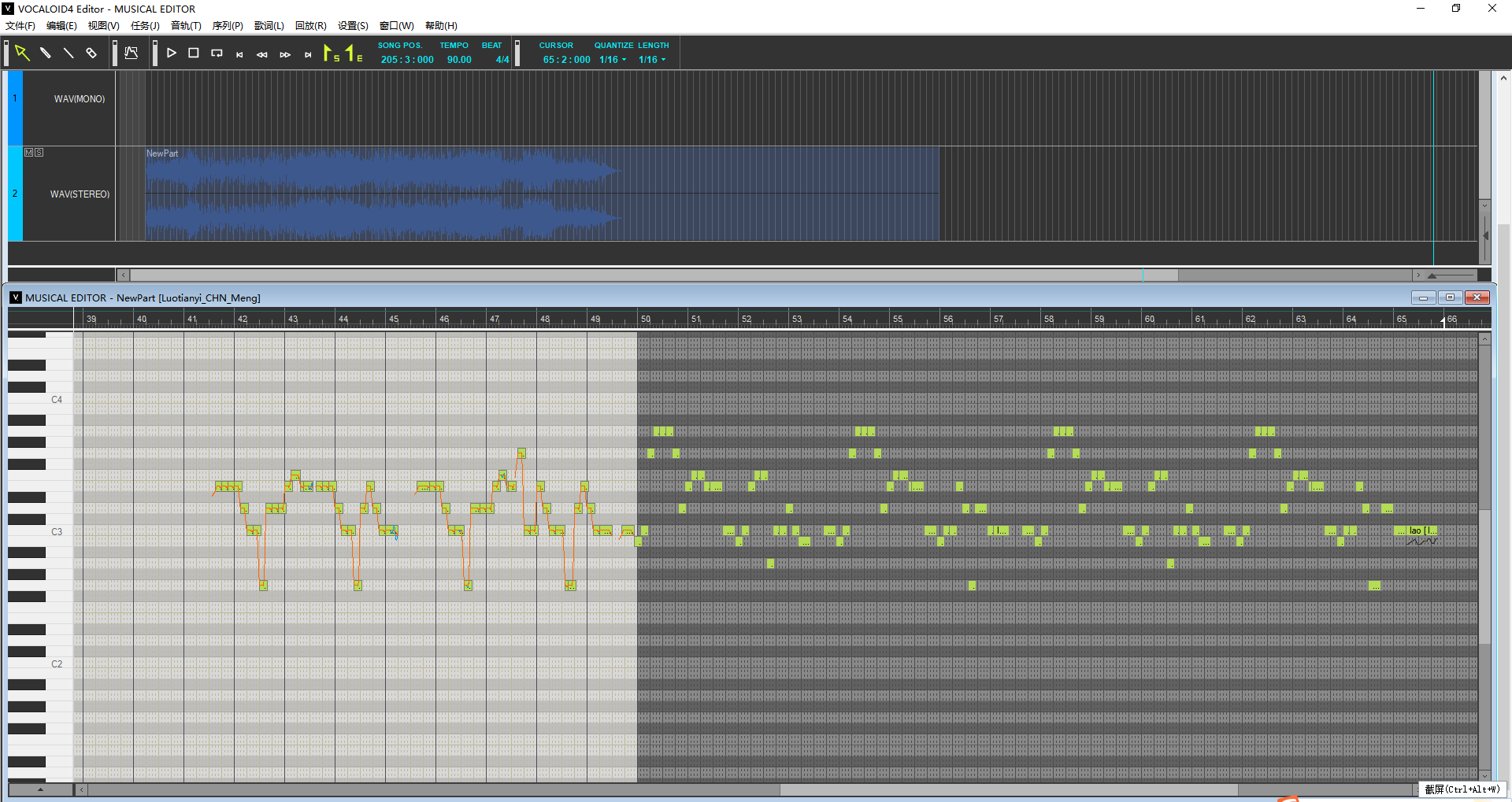The height and width of the screenshot is (802, 1512).
Task: Select the pencil tool
Action: pyautogui.click(x=46, y=54)
